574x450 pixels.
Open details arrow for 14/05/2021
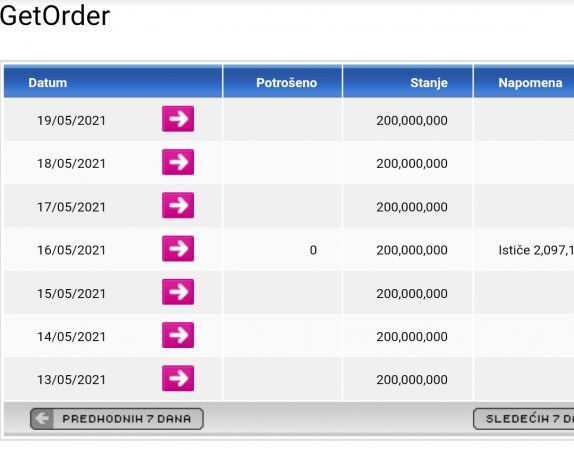tap(178, 335)
